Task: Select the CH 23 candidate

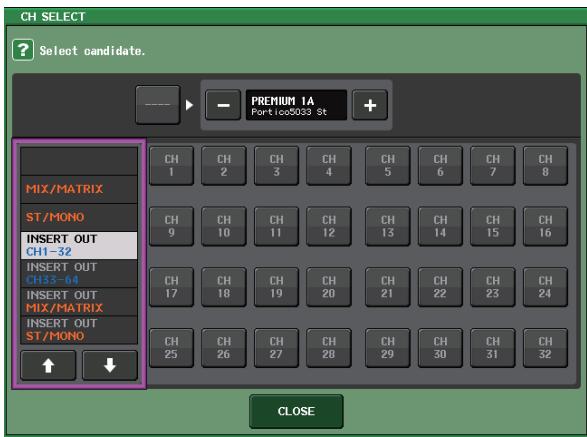Action: [x=493, y=287]
